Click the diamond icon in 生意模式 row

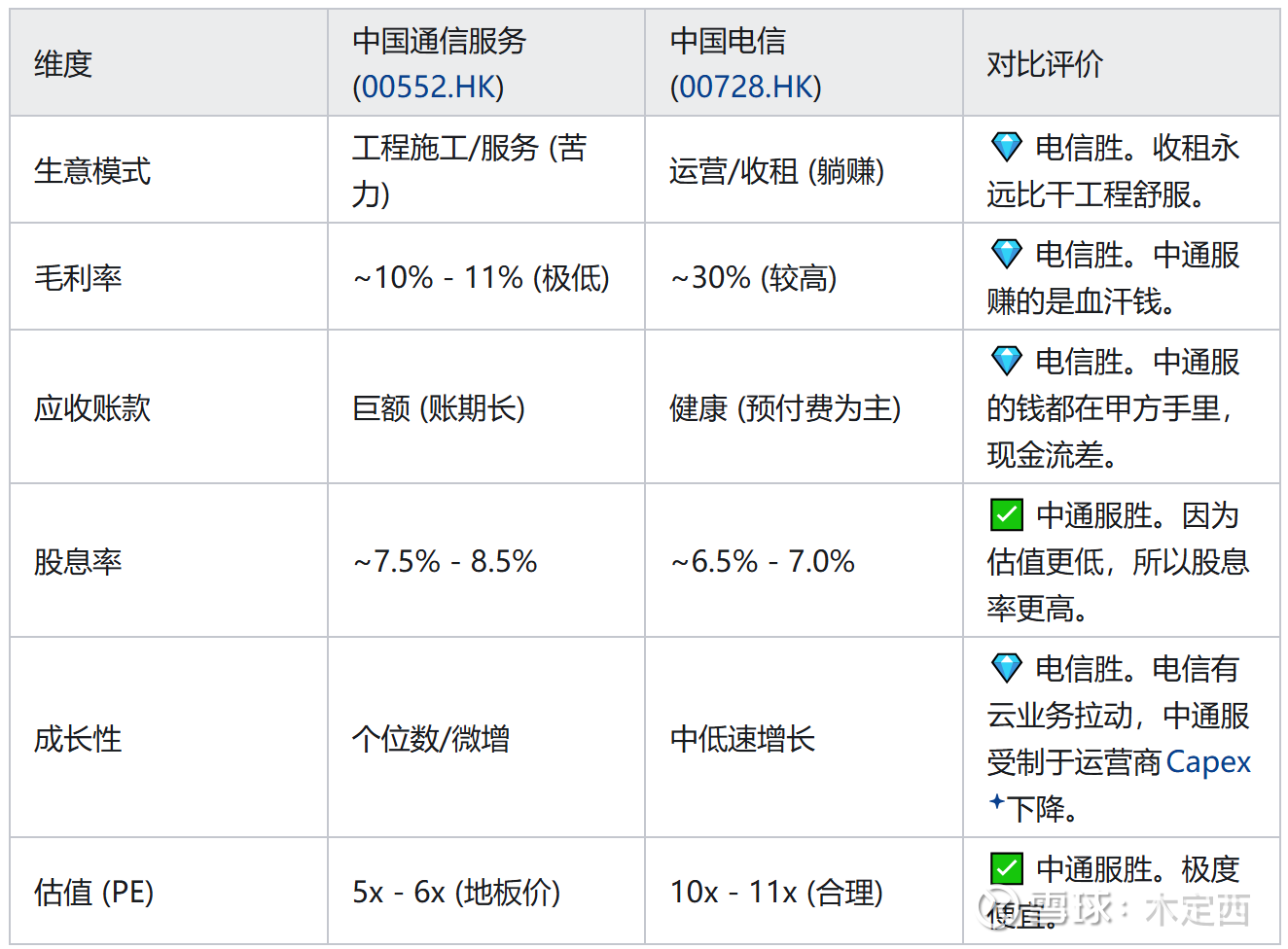(1006, 148)
